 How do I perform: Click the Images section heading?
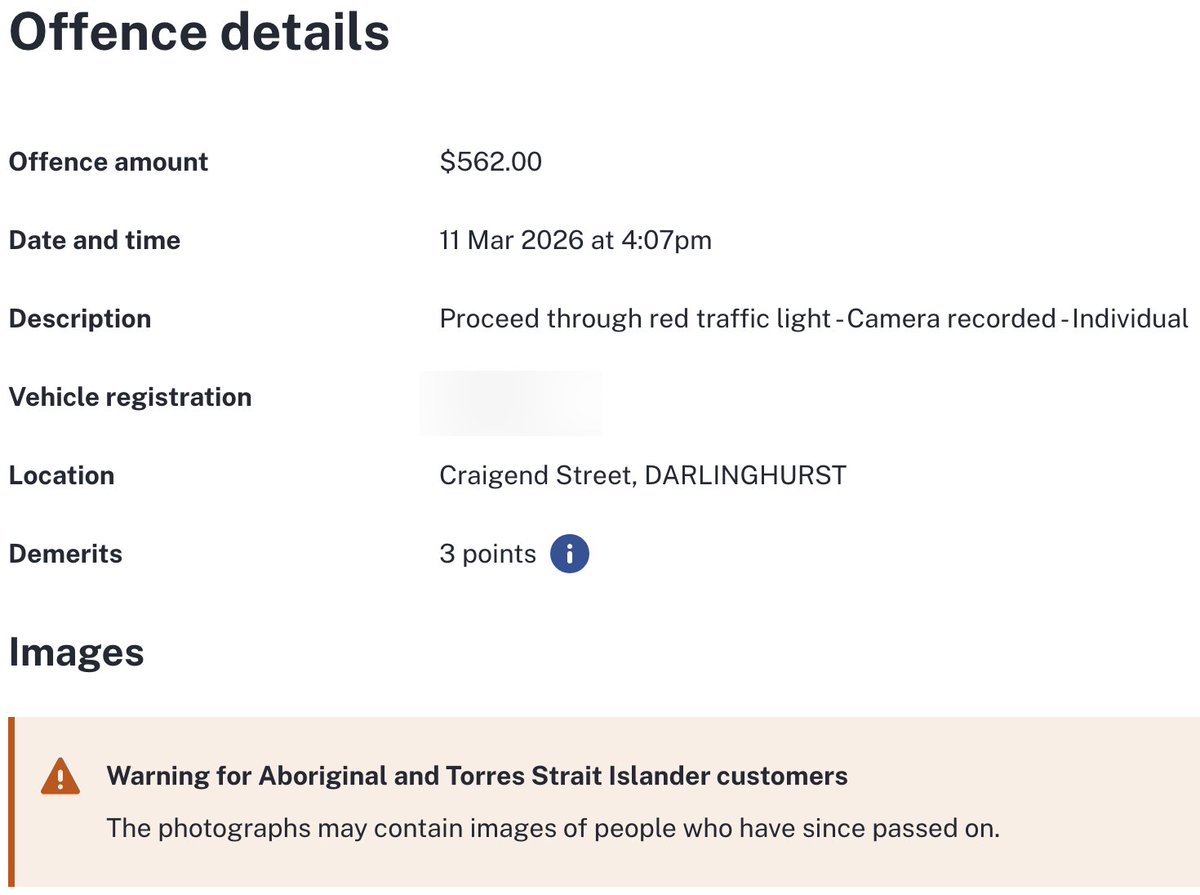coord(76,653)
